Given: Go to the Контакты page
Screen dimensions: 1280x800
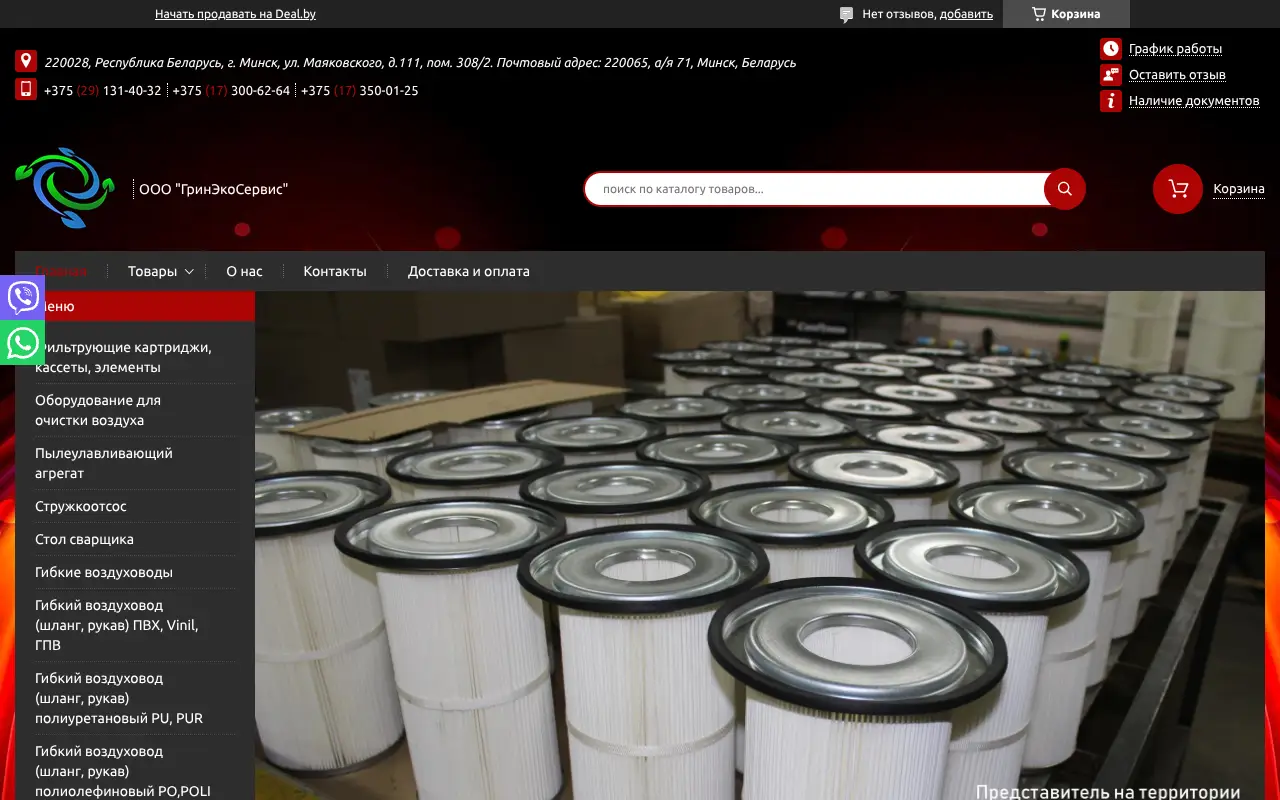Looking at the screenshot, I should tap(335, 271).
